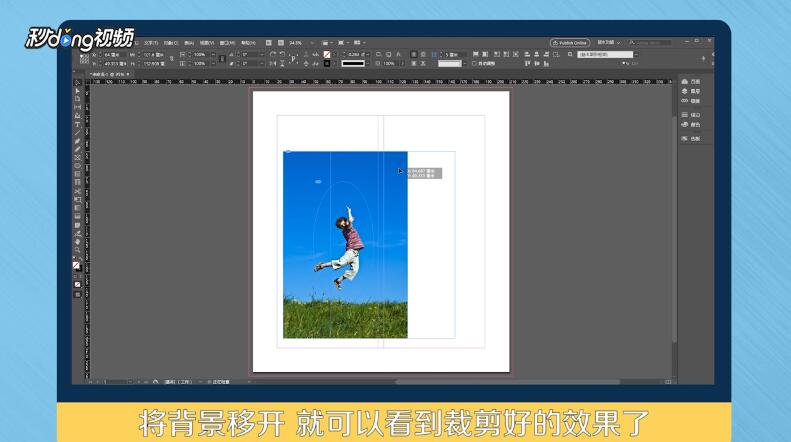
Task: Rotate 90° clockwise in control panel
Action: 273,54
